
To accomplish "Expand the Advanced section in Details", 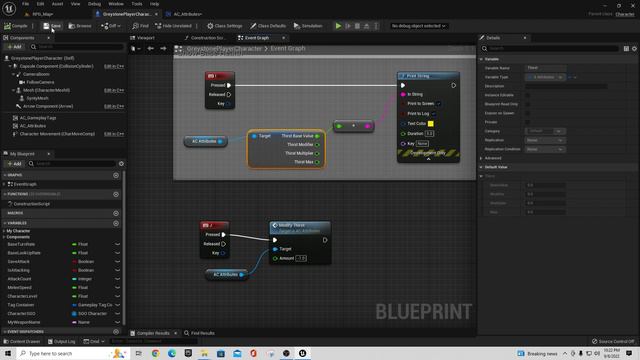I will (481, 158).
